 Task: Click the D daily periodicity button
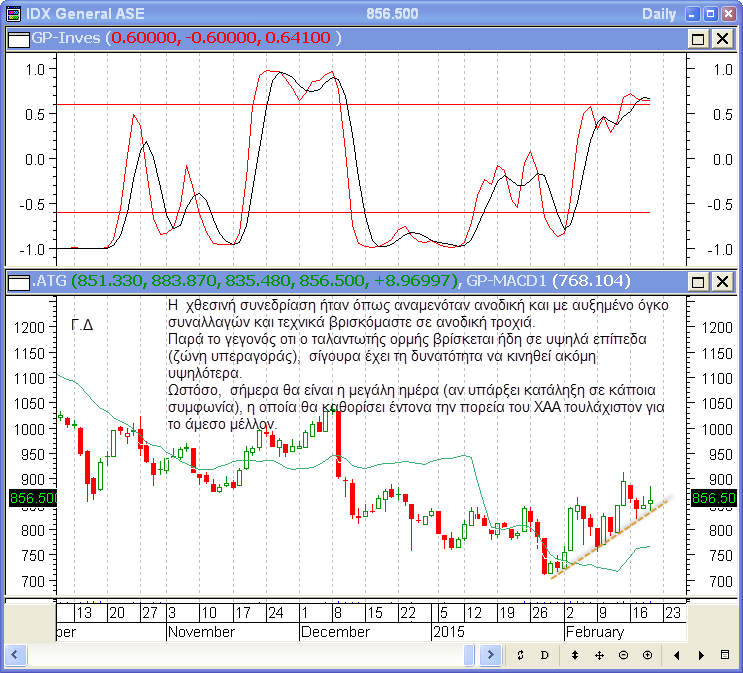(x=544, y=655)
